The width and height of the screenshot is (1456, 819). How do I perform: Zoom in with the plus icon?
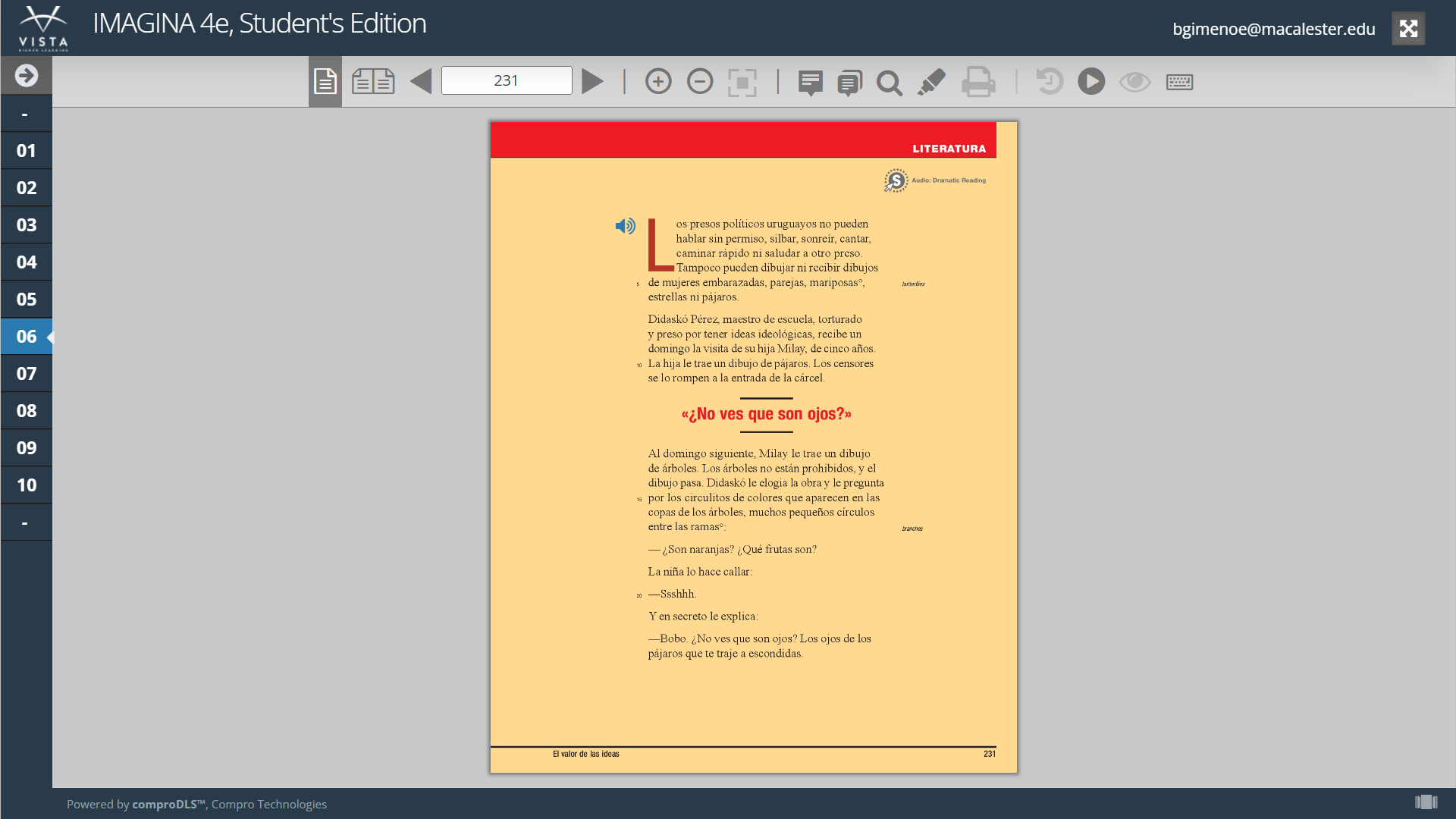[x=658, y=81]
